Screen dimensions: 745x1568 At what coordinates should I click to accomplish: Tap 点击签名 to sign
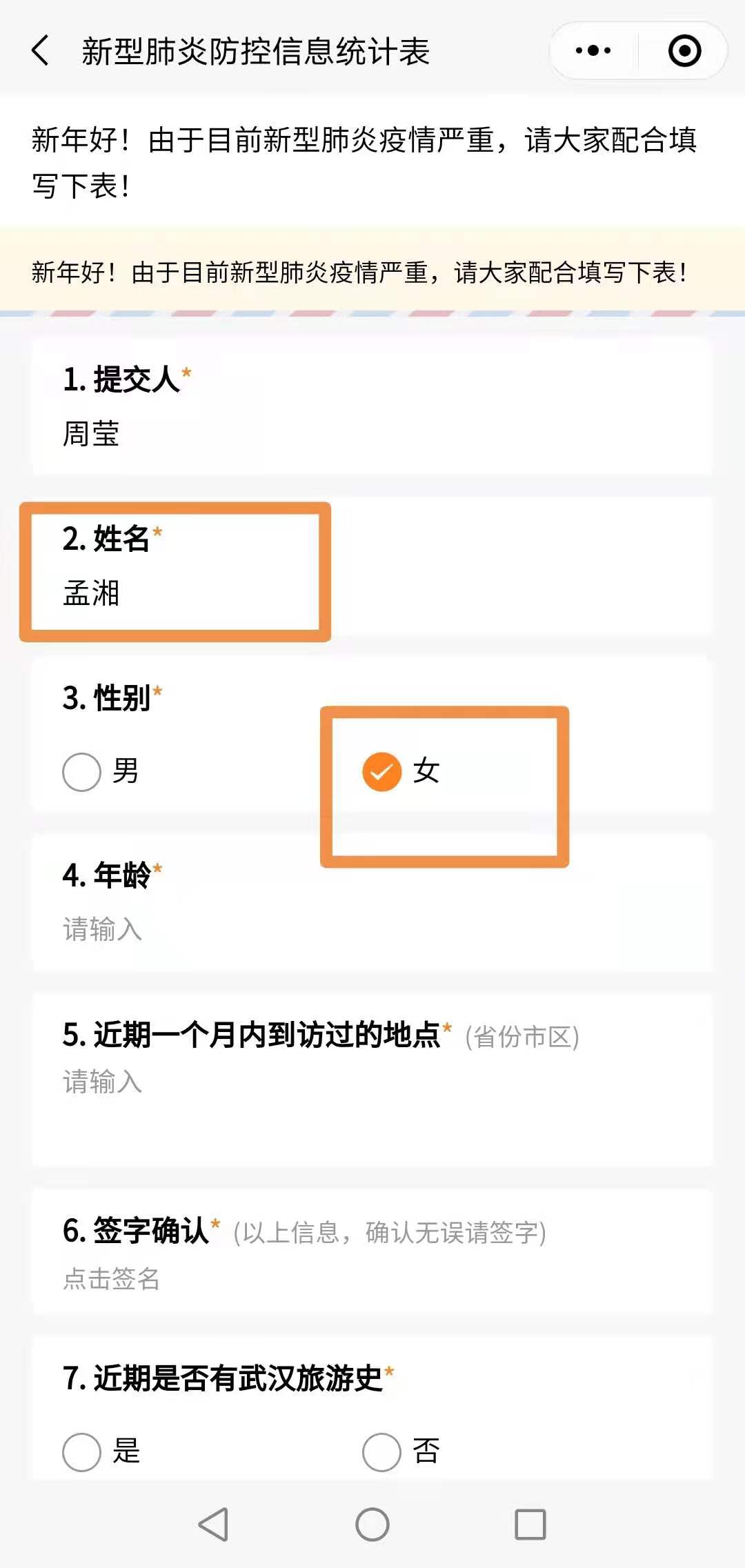pos(112,1278)
